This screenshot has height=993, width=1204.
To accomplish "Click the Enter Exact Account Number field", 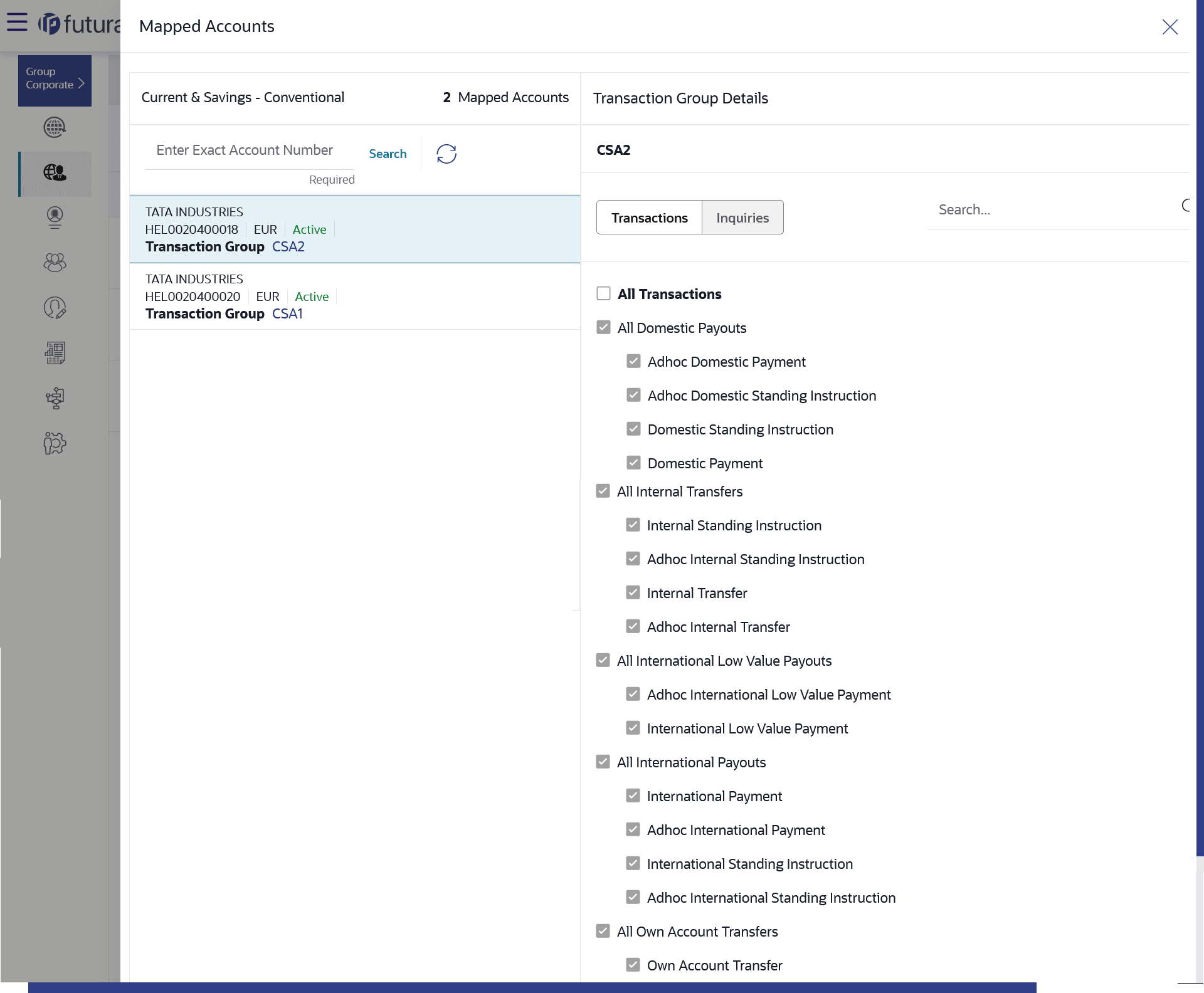I will (x=249, y=150).
